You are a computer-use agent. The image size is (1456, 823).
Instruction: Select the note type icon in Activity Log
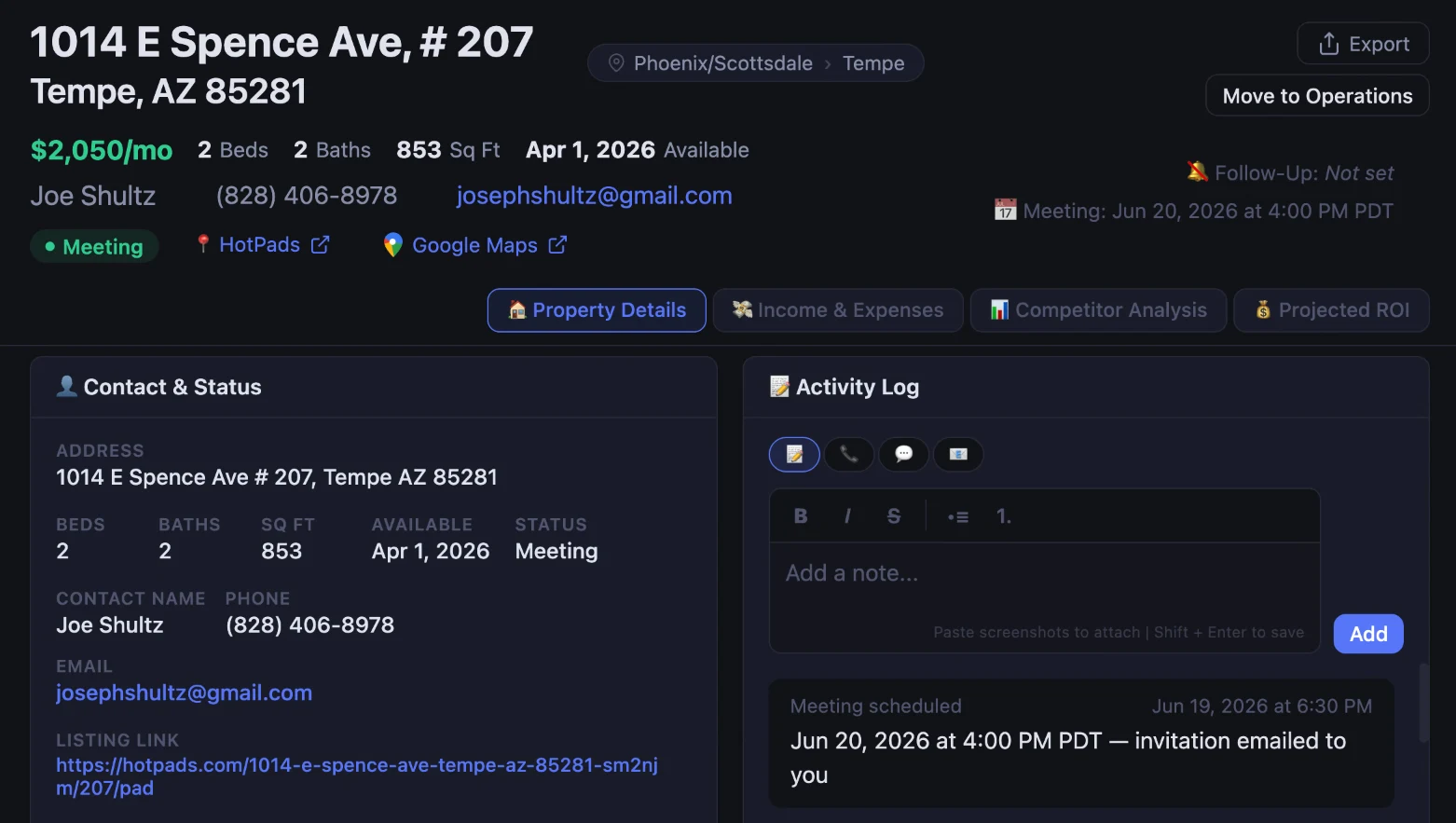click(794, 454)
